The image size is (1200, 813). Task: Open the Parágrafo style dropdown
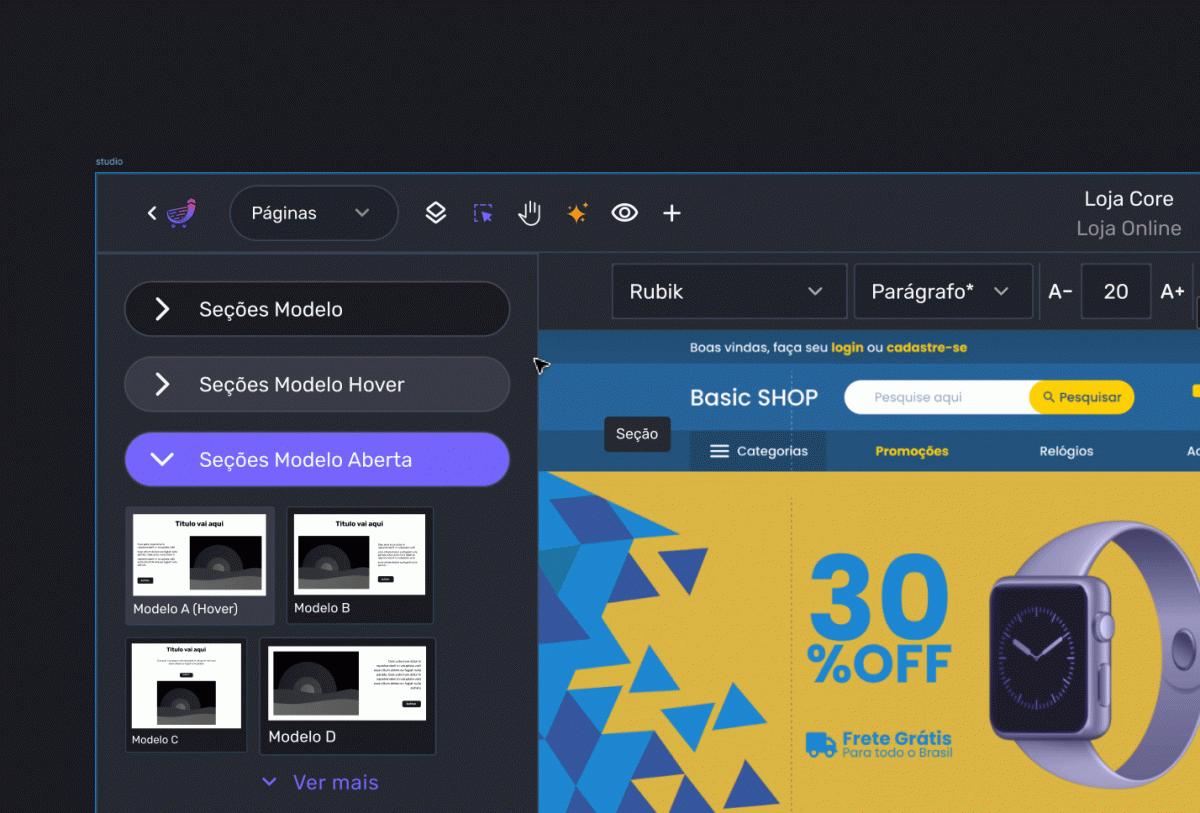click(942, 292)
